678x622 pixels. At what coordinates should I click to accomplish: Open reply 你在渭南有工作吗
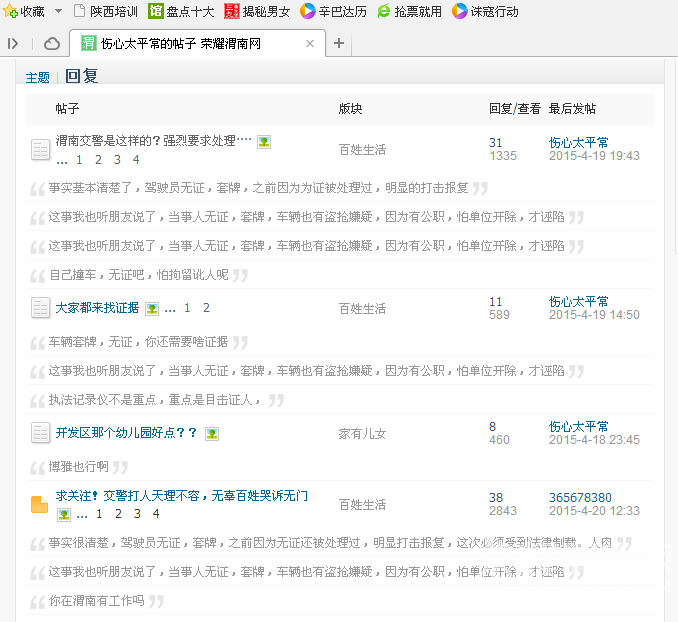96,600
